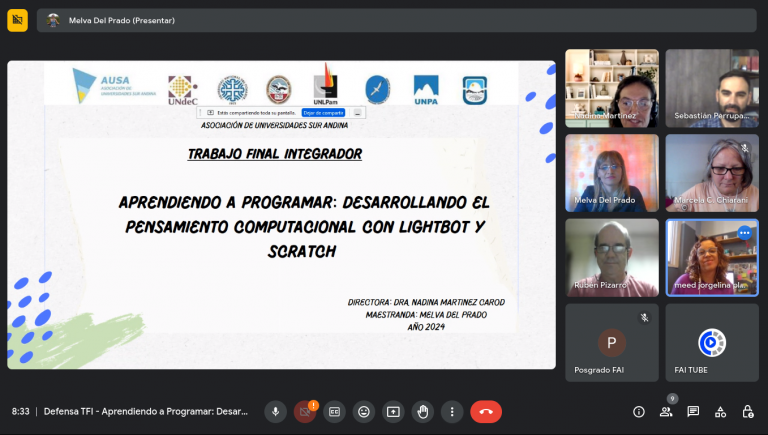Open meeting details info icon
Image resolution: width=768 pixels, height=435 pixels.
[x=639, y=412]
